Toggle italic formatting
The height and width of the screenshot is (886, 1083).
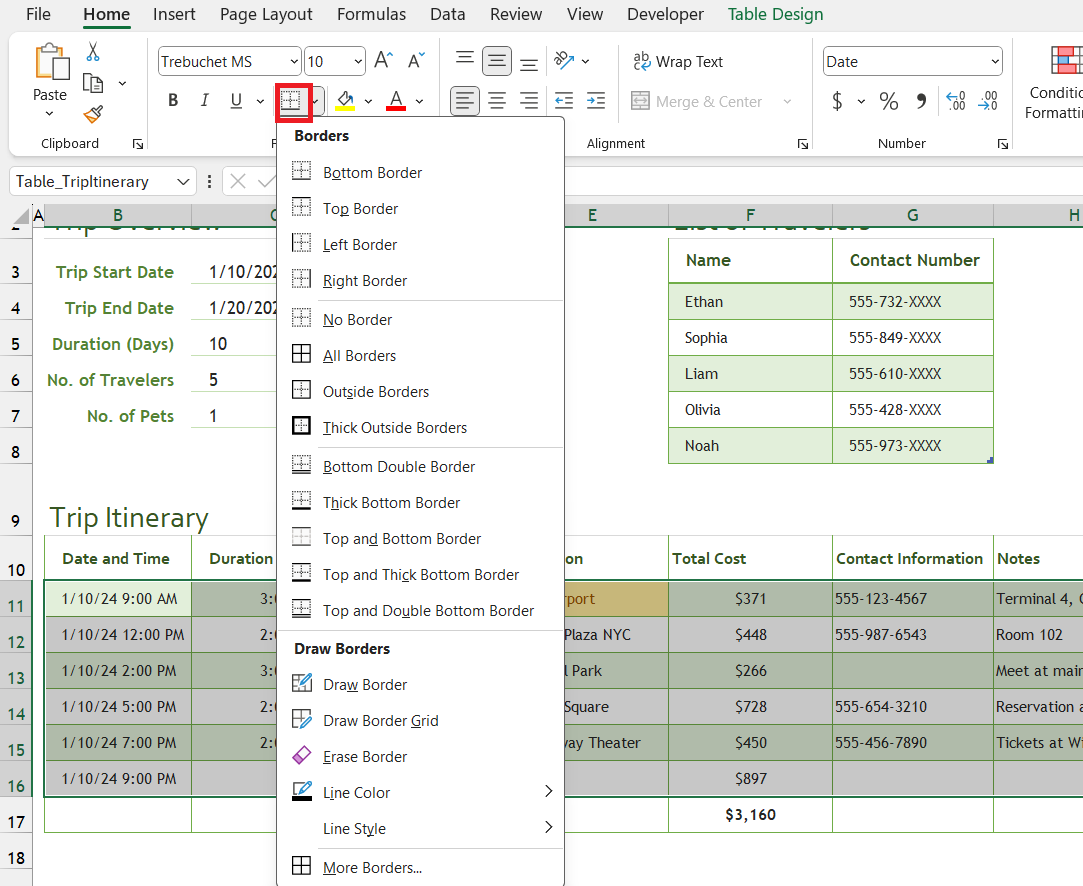pos(204,100)
